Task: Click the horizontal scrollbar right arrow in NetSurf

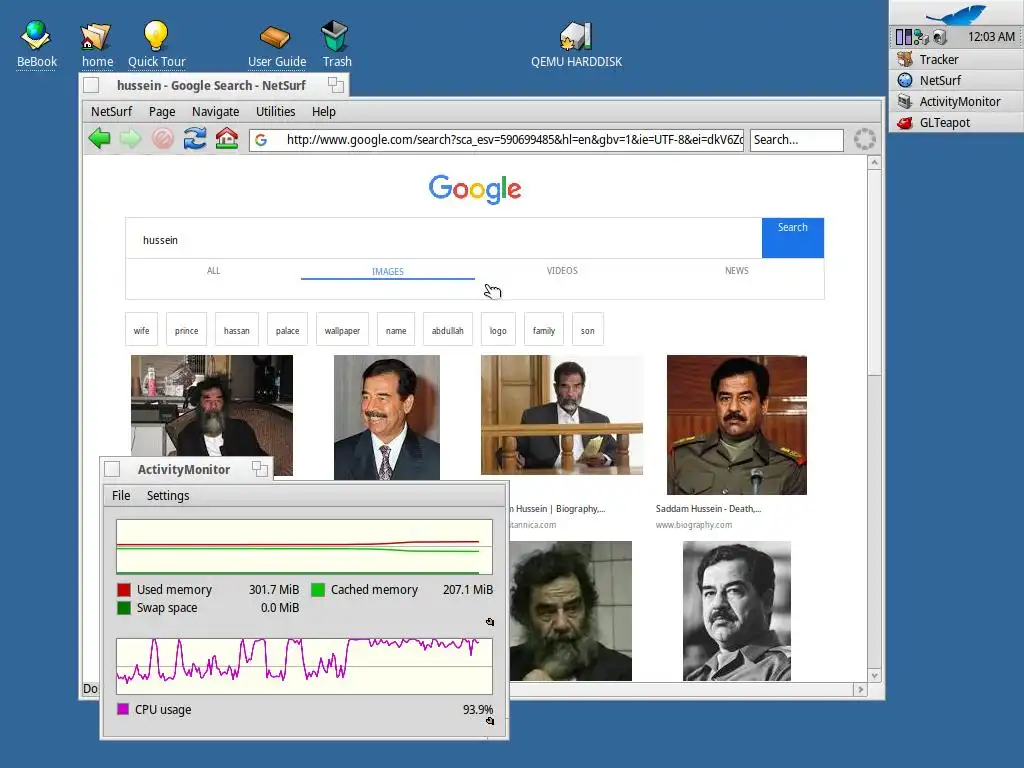Action: coord(861,689)
